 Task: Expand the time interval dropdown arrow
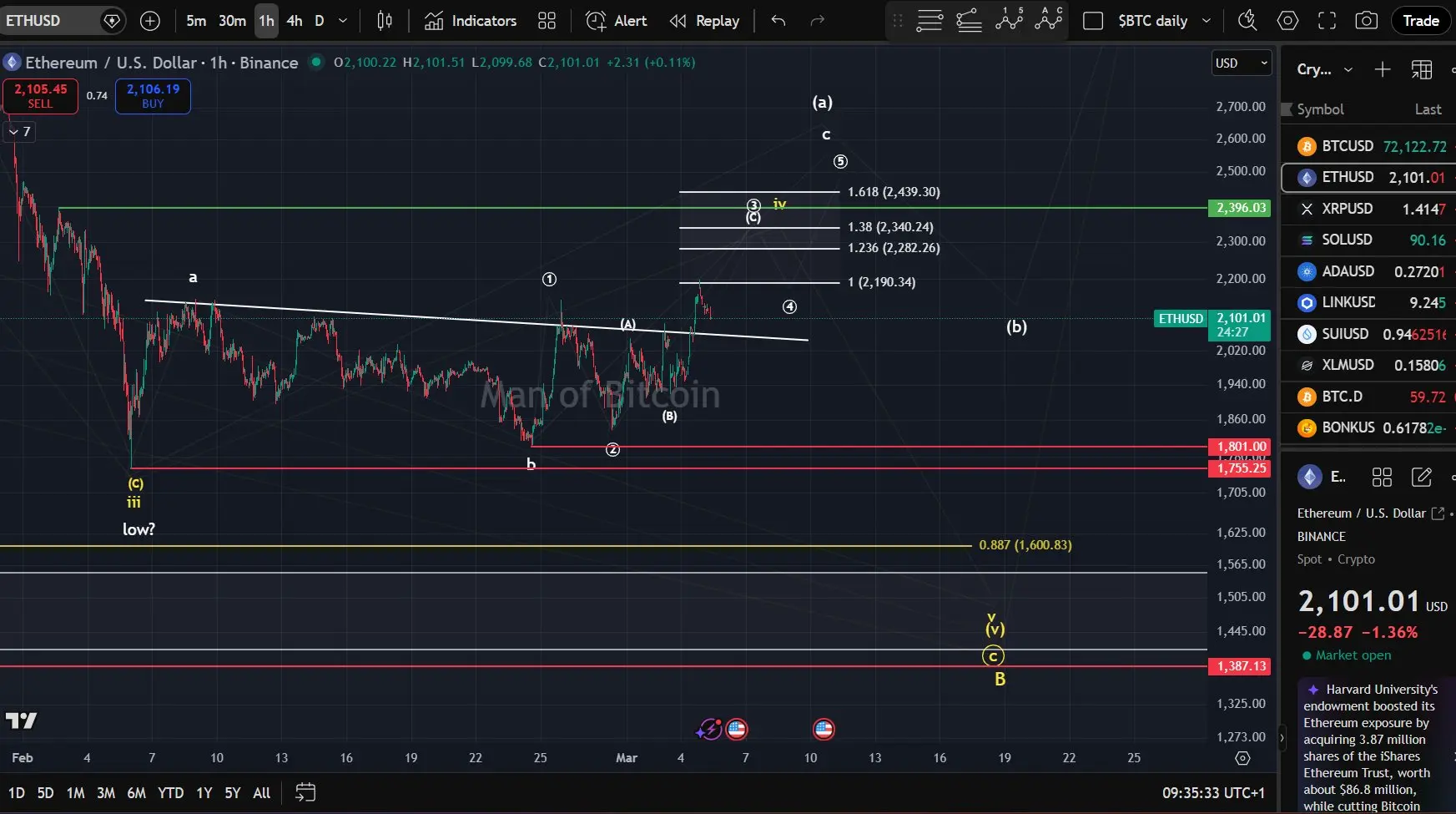[x=343, y=21]
